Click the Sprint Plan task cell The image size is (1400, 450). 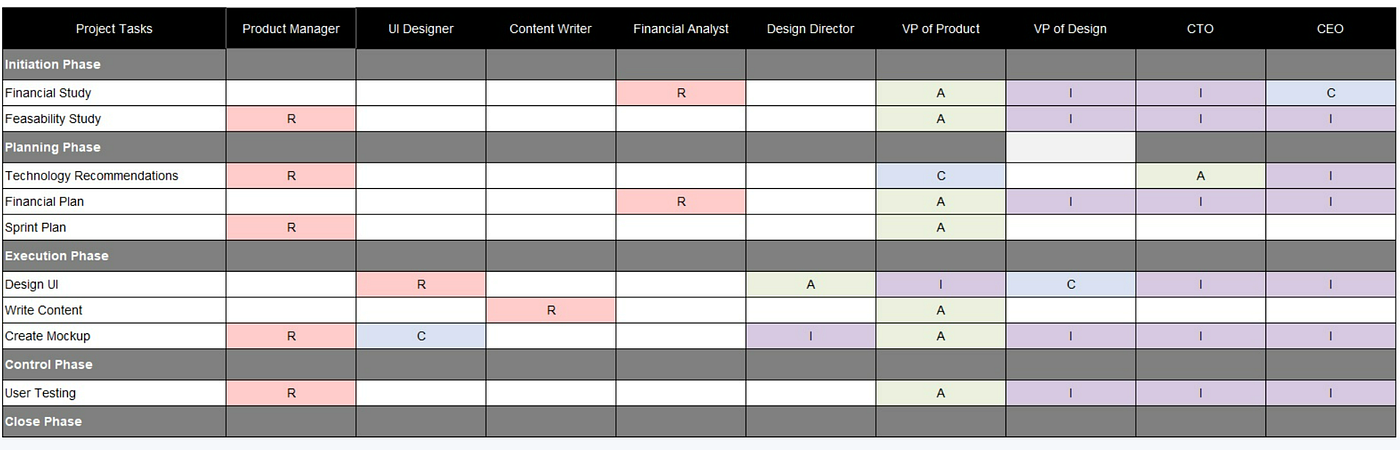pyautogui.click(x=114, y=228)
